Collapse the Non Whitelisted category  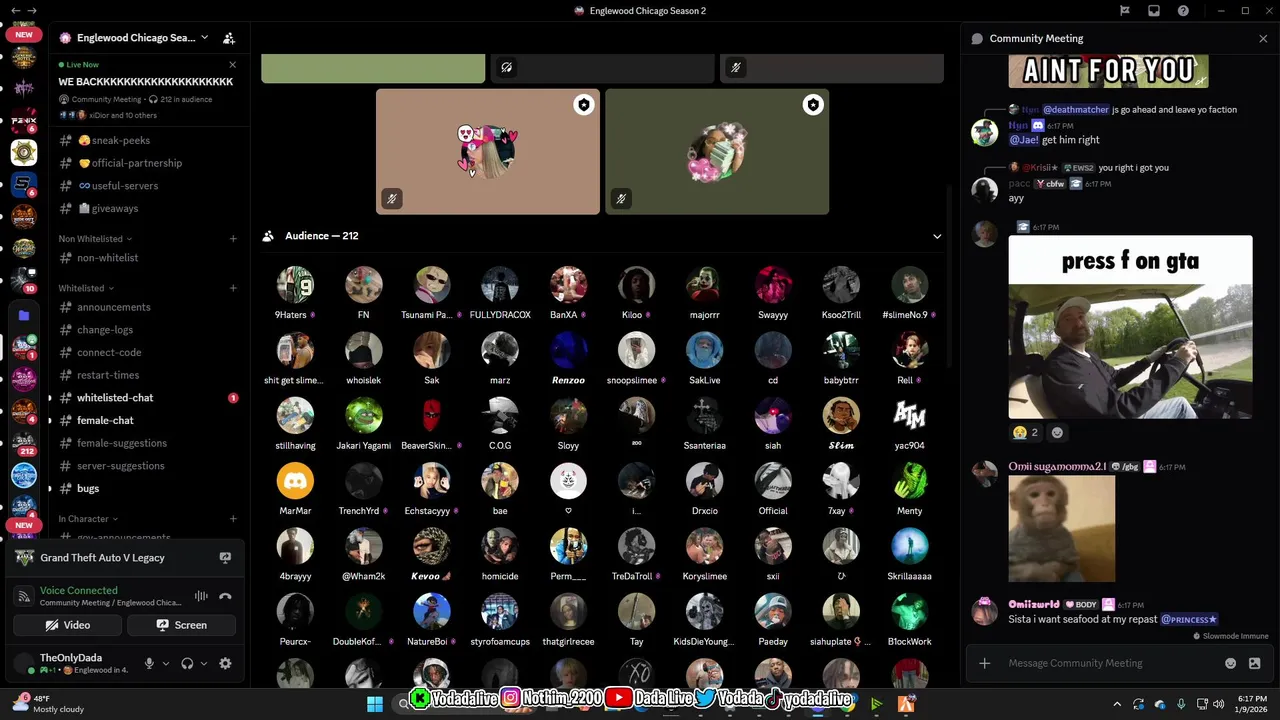(x=95, y=239)
